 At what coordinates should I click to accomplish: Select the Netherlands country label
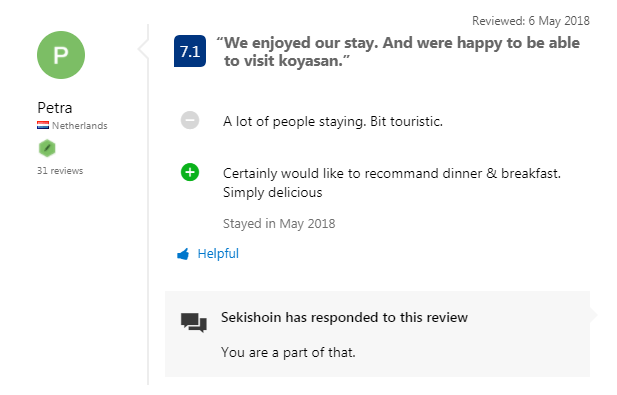point(80,126)
